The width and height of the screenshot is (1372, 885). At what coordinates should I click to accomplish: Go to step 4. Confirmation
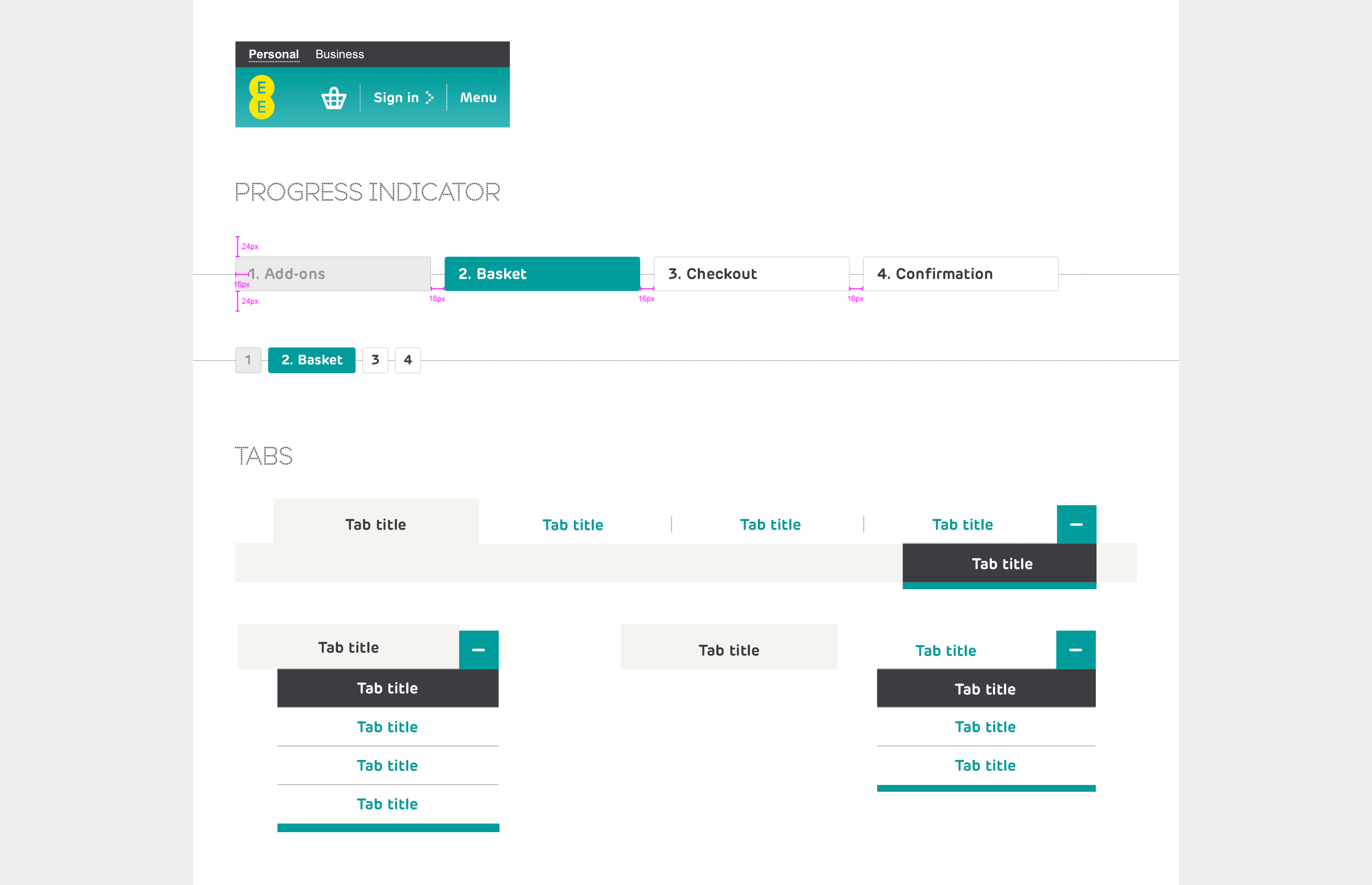click(960, 274)
